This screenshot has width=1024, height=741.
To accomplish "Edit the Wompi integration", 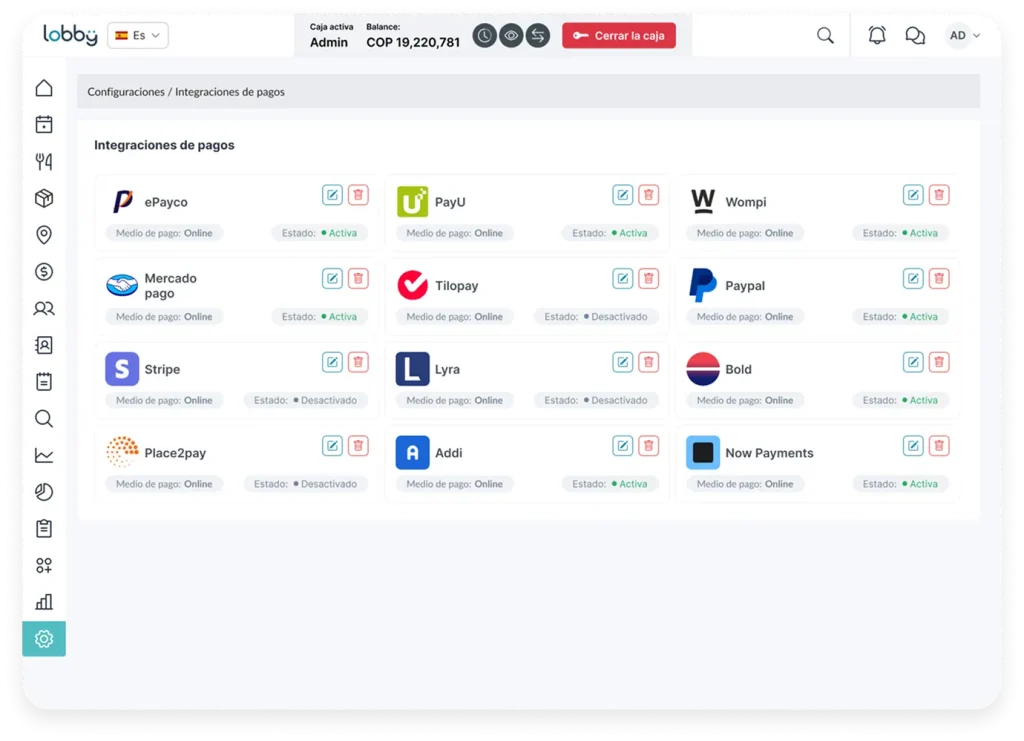I will (x=913, y=195).
